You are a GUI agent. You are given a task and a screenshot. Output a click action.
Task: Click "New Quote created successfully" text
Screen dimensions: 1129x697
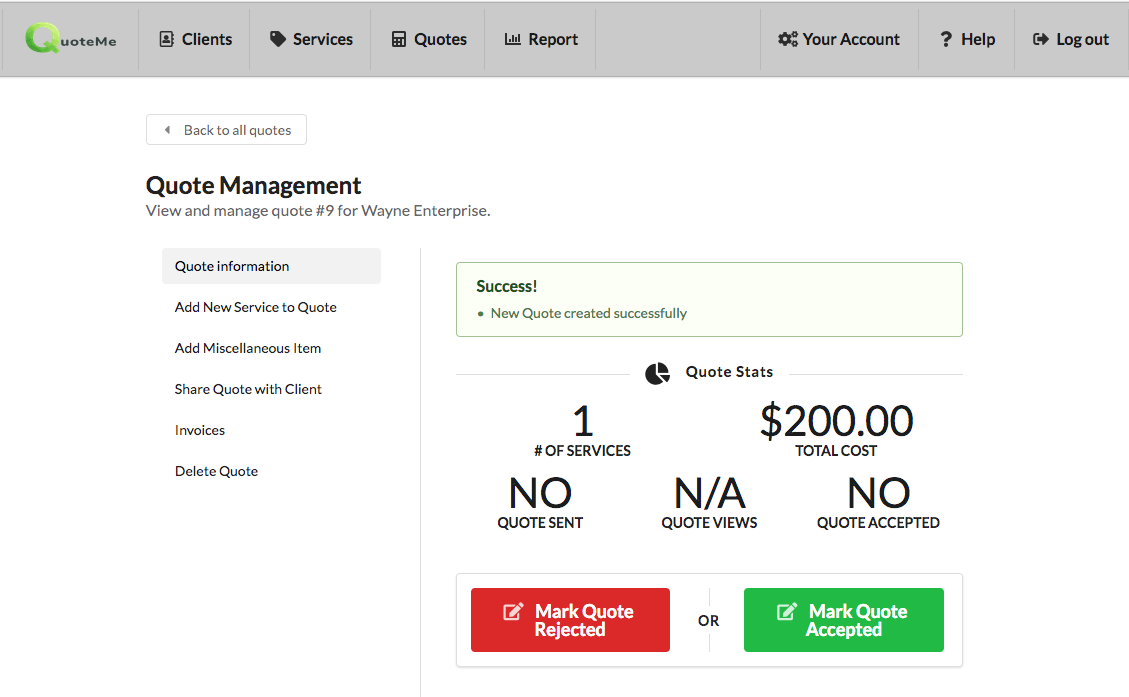(588, 313)
